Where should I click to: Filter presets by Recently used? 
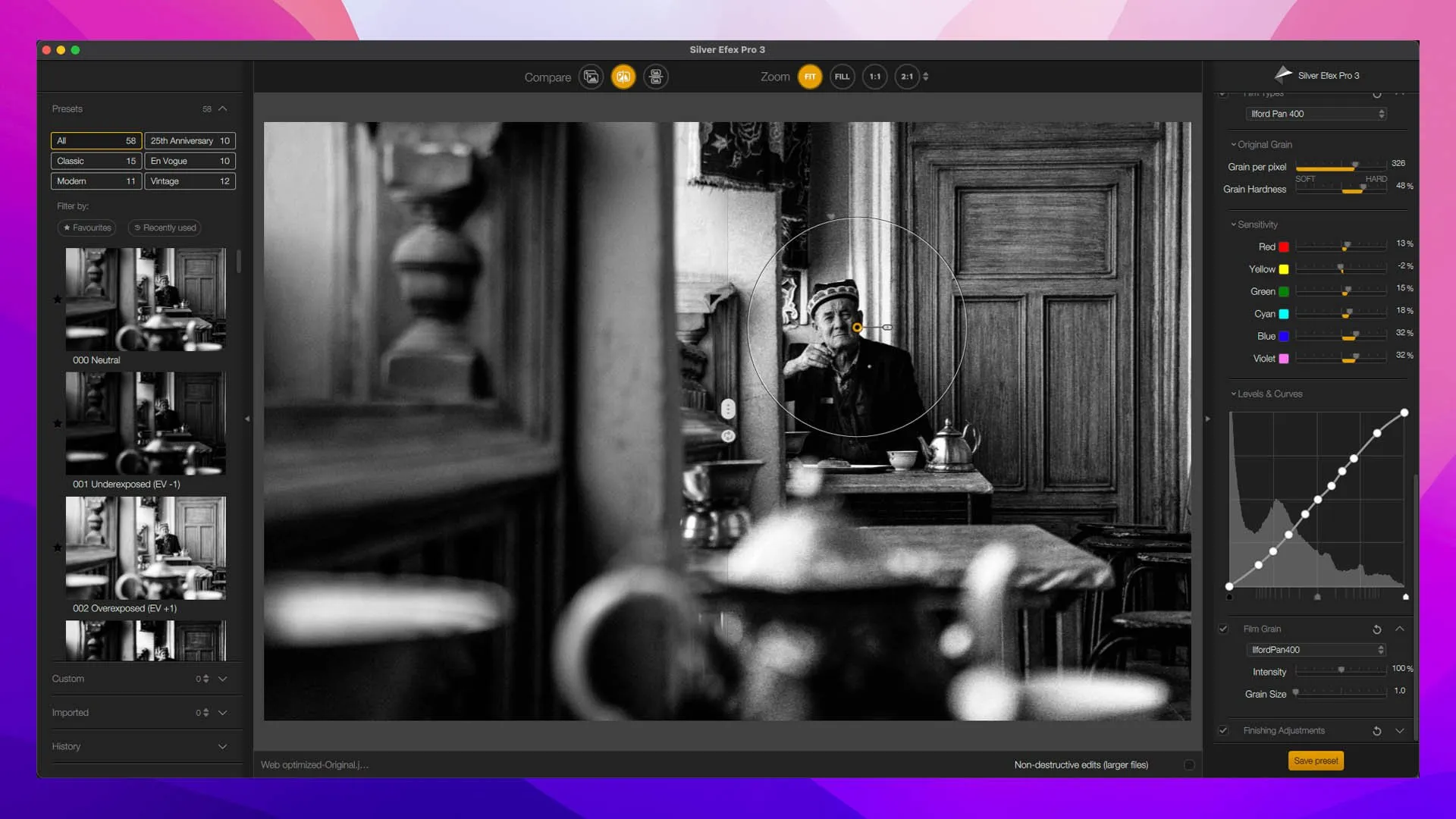tap(165, 227)
